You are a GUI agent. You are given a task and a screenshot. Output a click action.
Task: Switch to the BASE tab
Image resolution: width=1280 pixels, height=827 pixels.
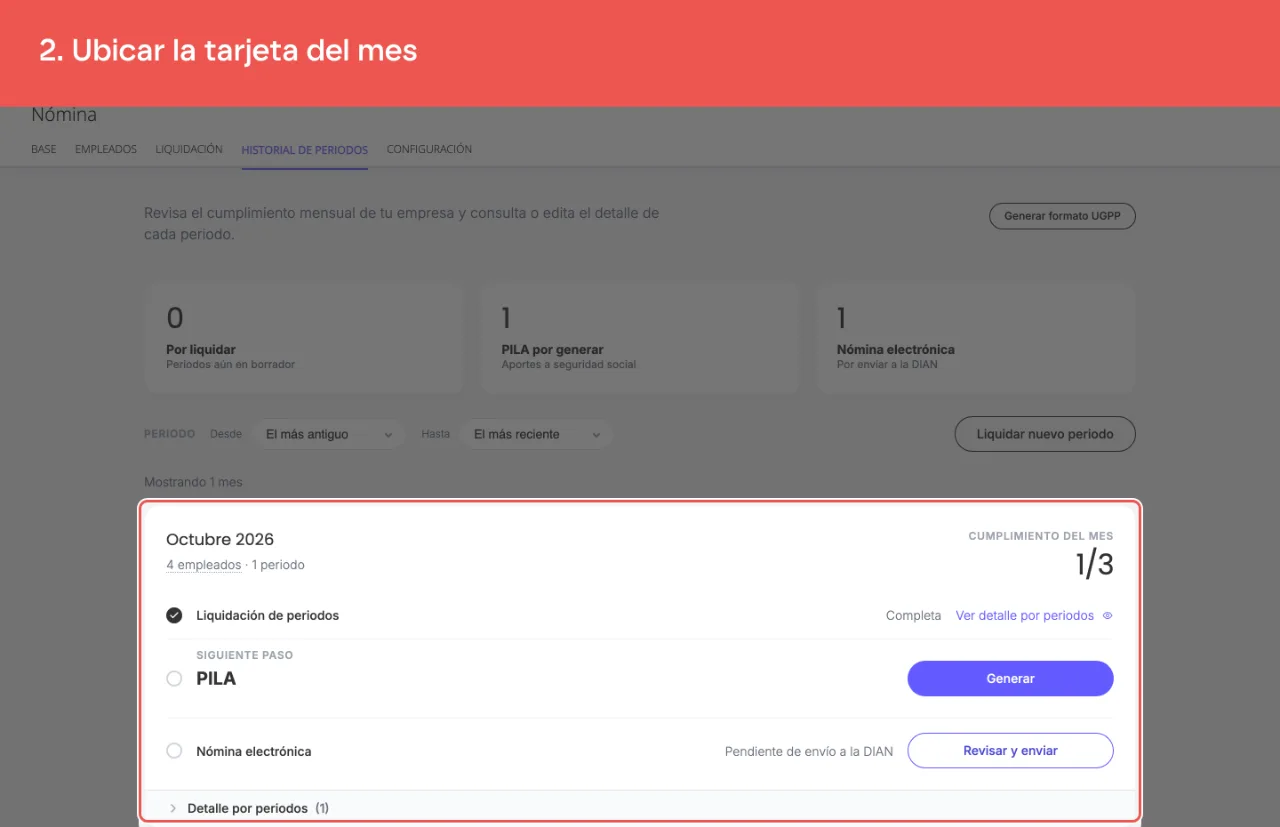pyautogui.click(x=44, y=149)
